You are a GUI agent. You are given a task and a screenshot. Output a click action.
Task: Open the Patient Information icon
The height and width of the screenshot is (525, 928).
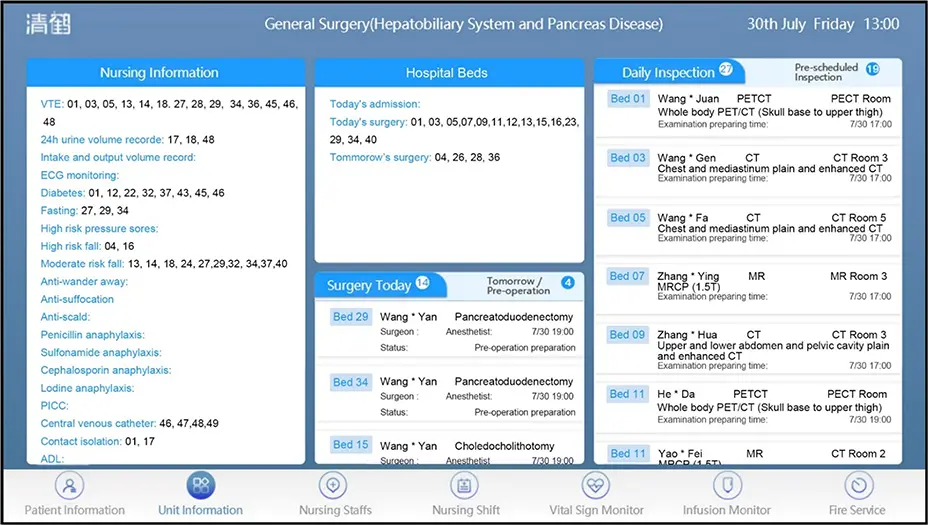tap(69, 487)
